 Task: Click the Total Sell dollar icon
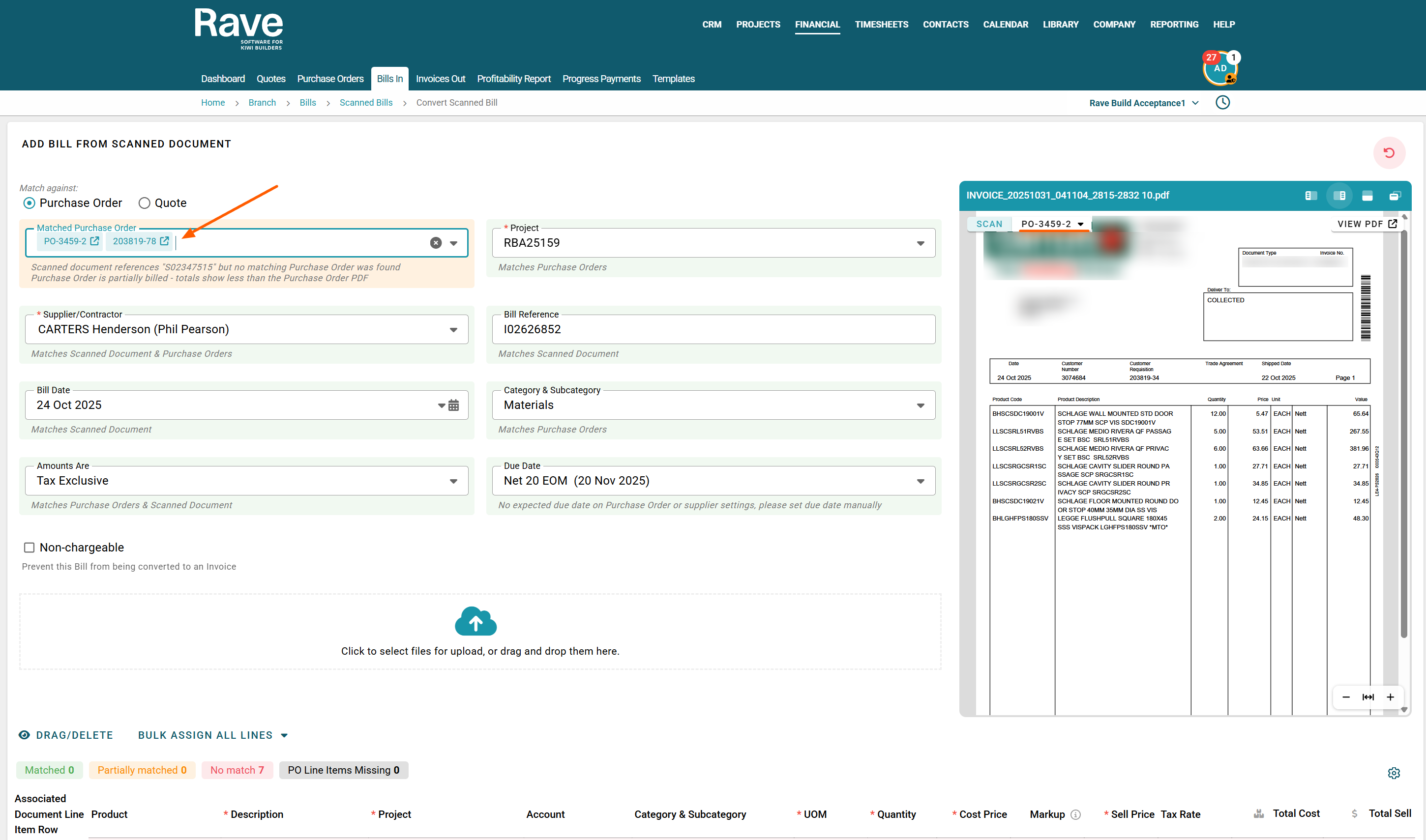pos(1355,814)
